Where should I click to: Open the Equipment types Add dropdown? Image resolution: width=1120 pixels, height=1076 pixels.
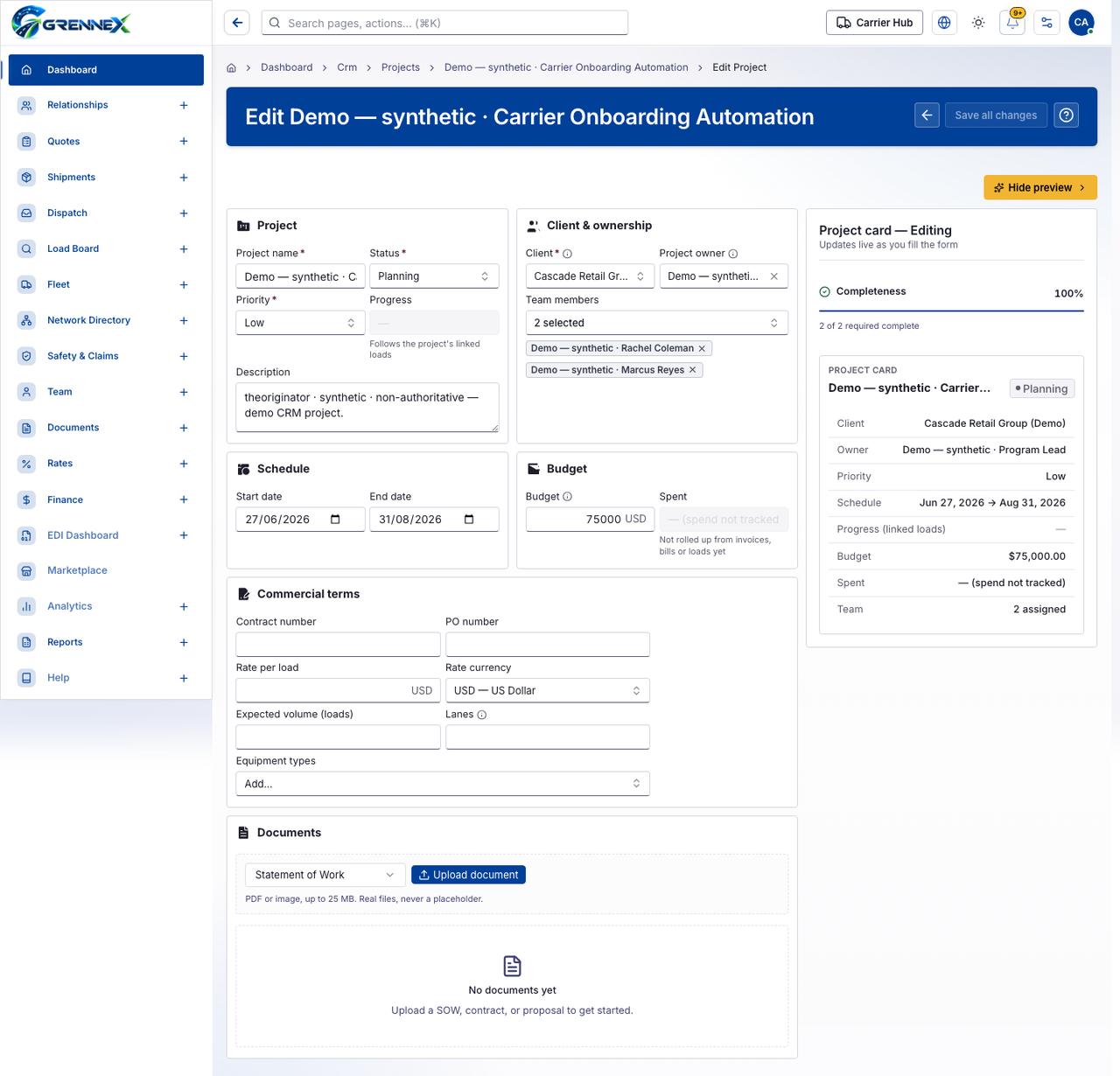(443, 784)
